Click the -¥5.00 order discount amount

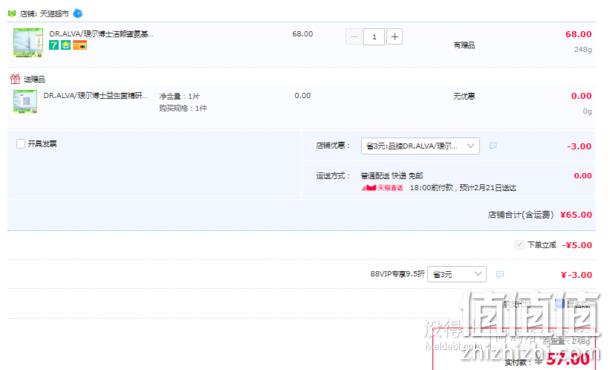point(577,245)
